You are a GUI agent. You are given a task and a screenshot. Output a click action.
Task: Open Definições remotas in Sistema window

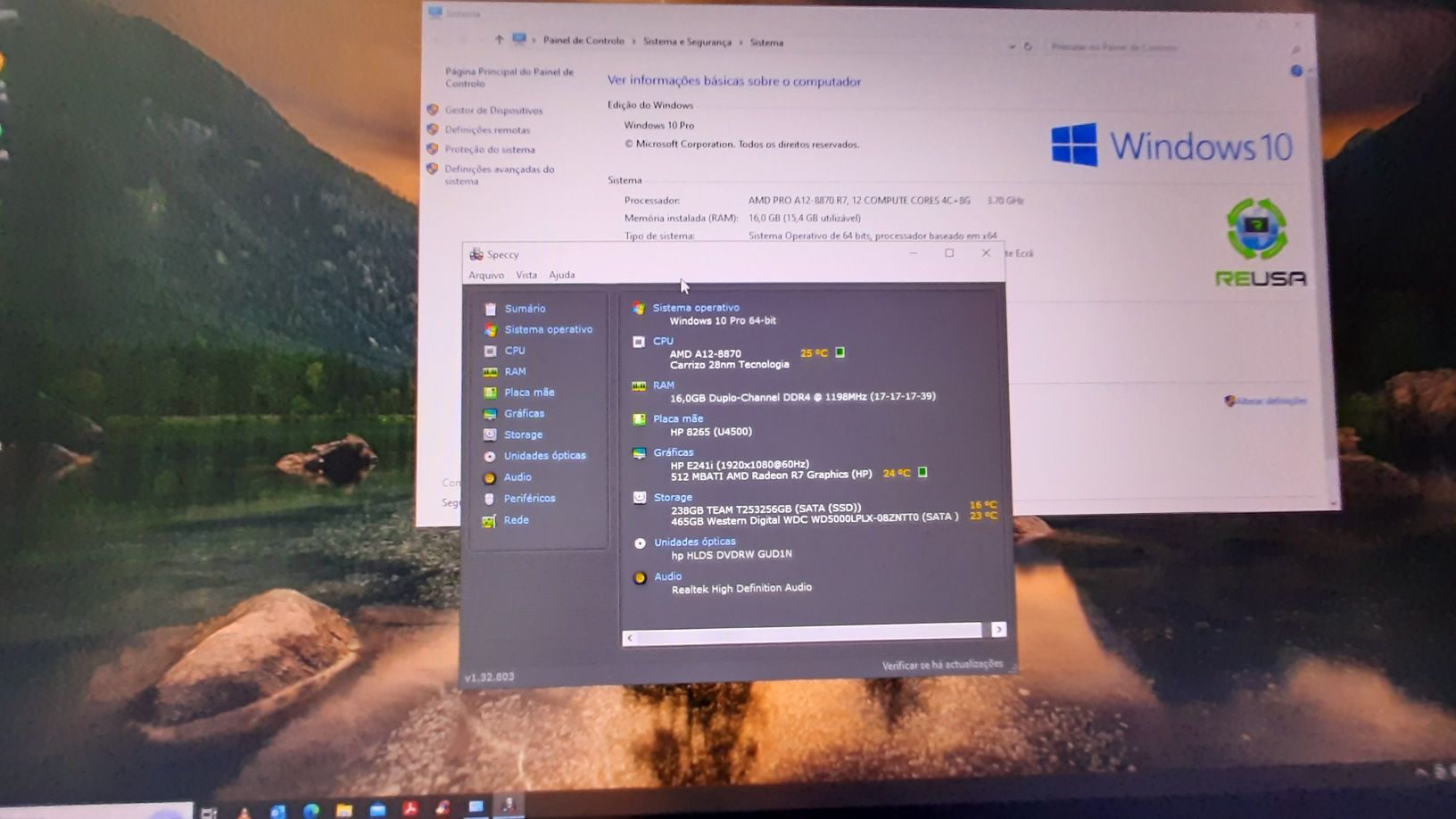(487, 130)
